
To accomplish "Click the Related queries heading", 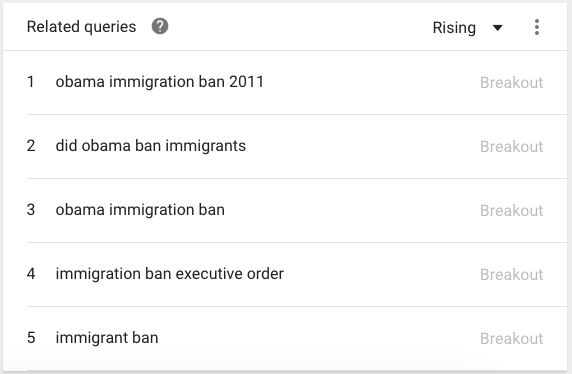I will click(81, 27).
